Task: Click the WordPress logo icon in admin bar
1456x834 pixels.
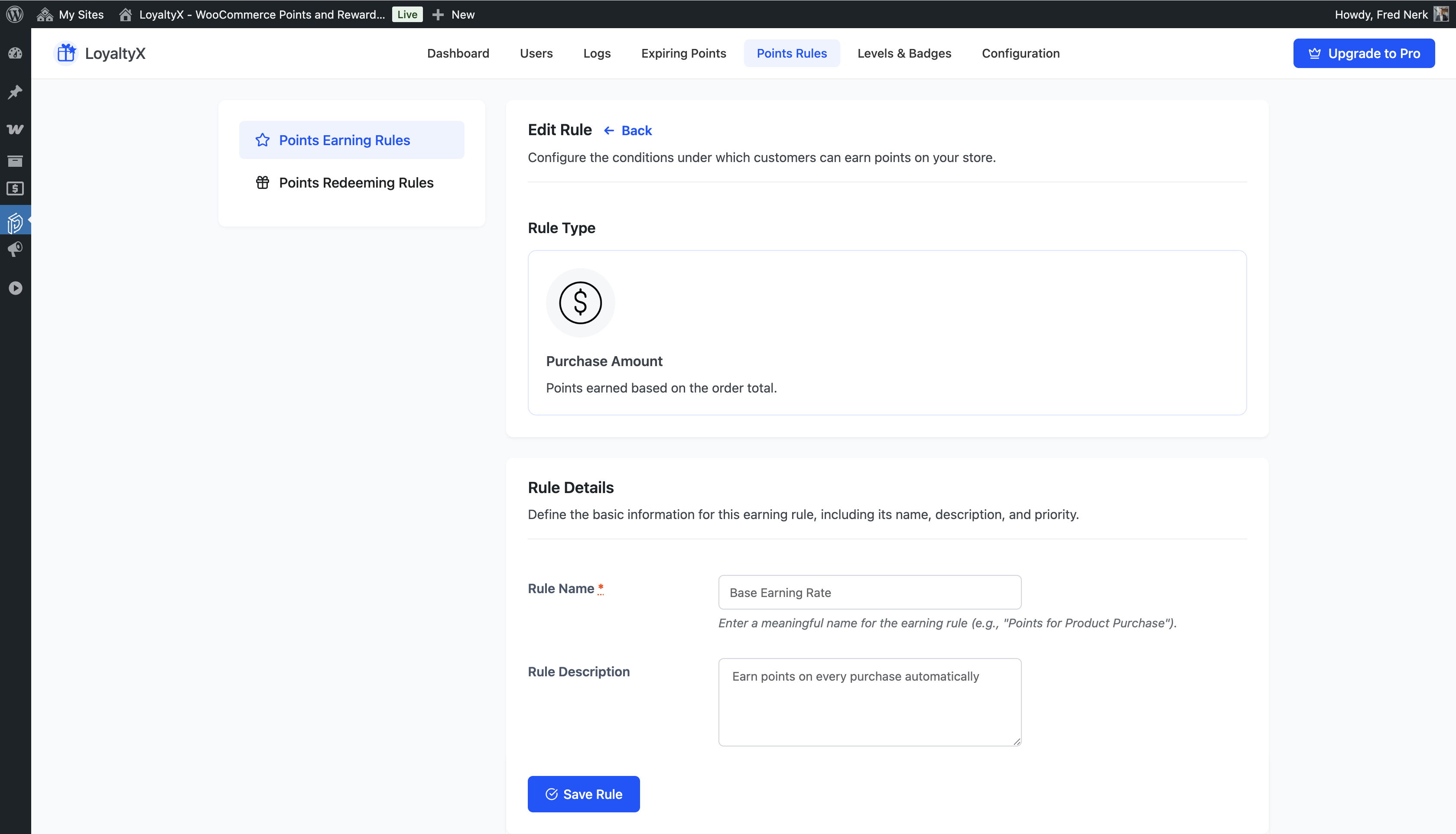Action: click(15, 14)
